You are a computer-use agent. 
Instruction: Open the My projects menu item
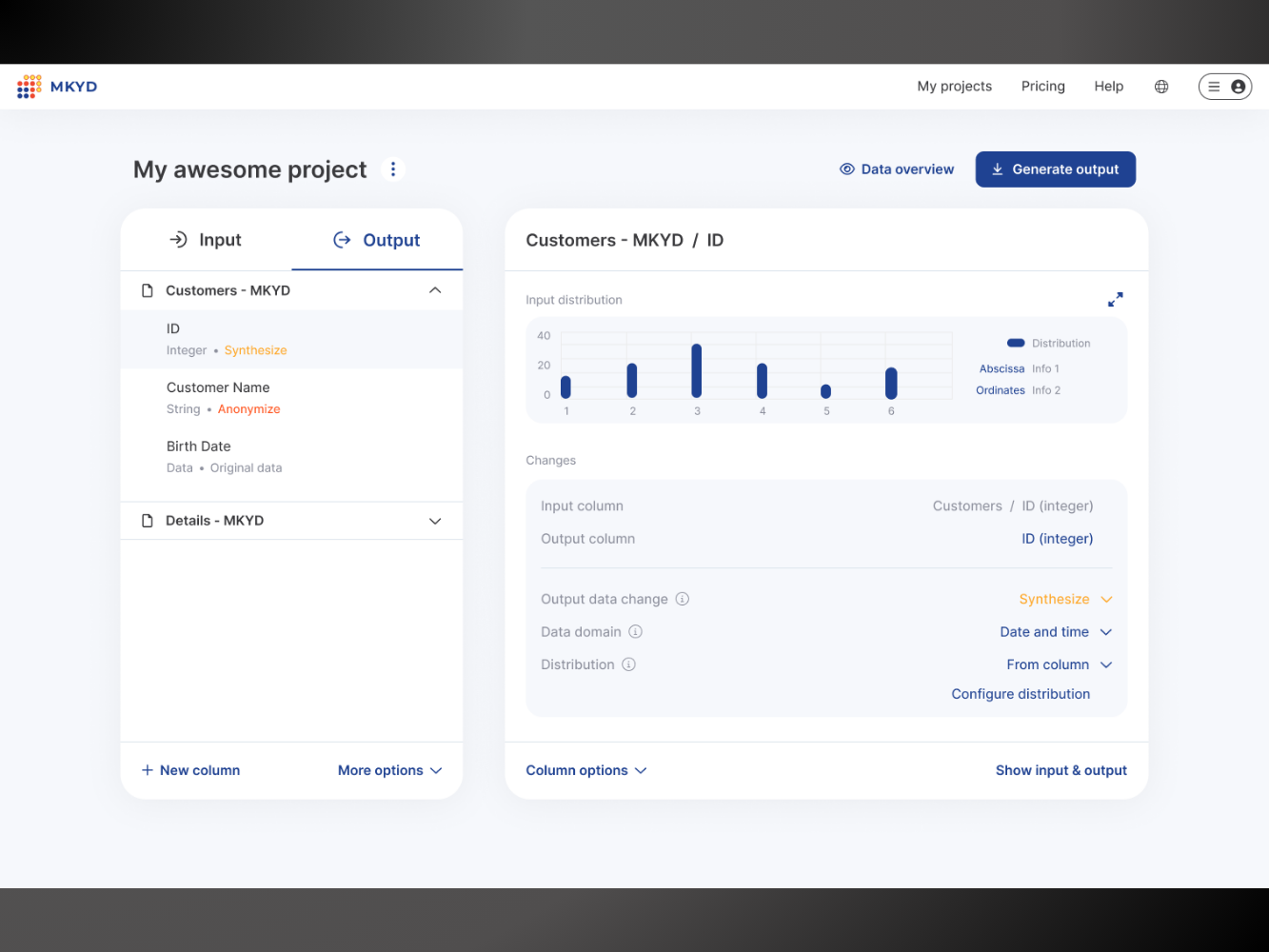tap(954, 86)
